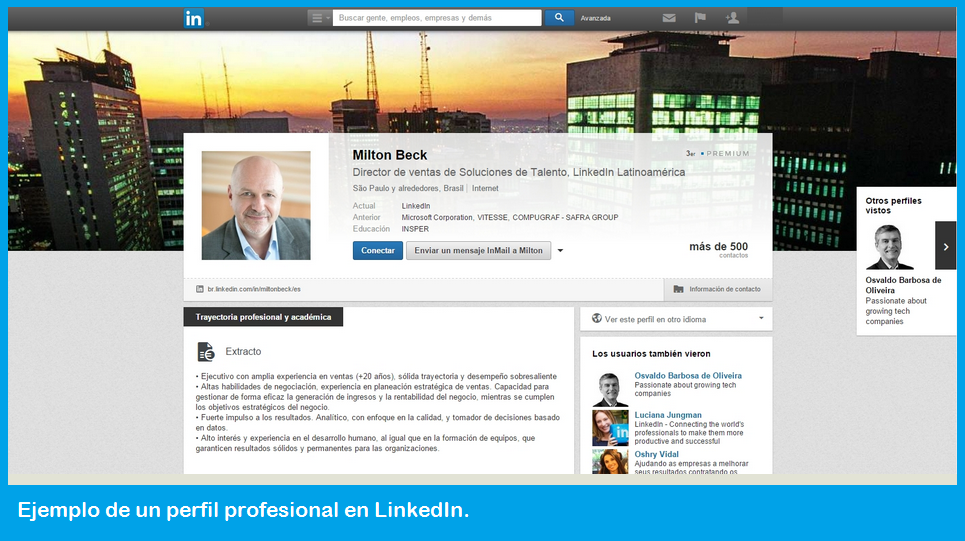Click the Conectar button

(x=378, y=250)
